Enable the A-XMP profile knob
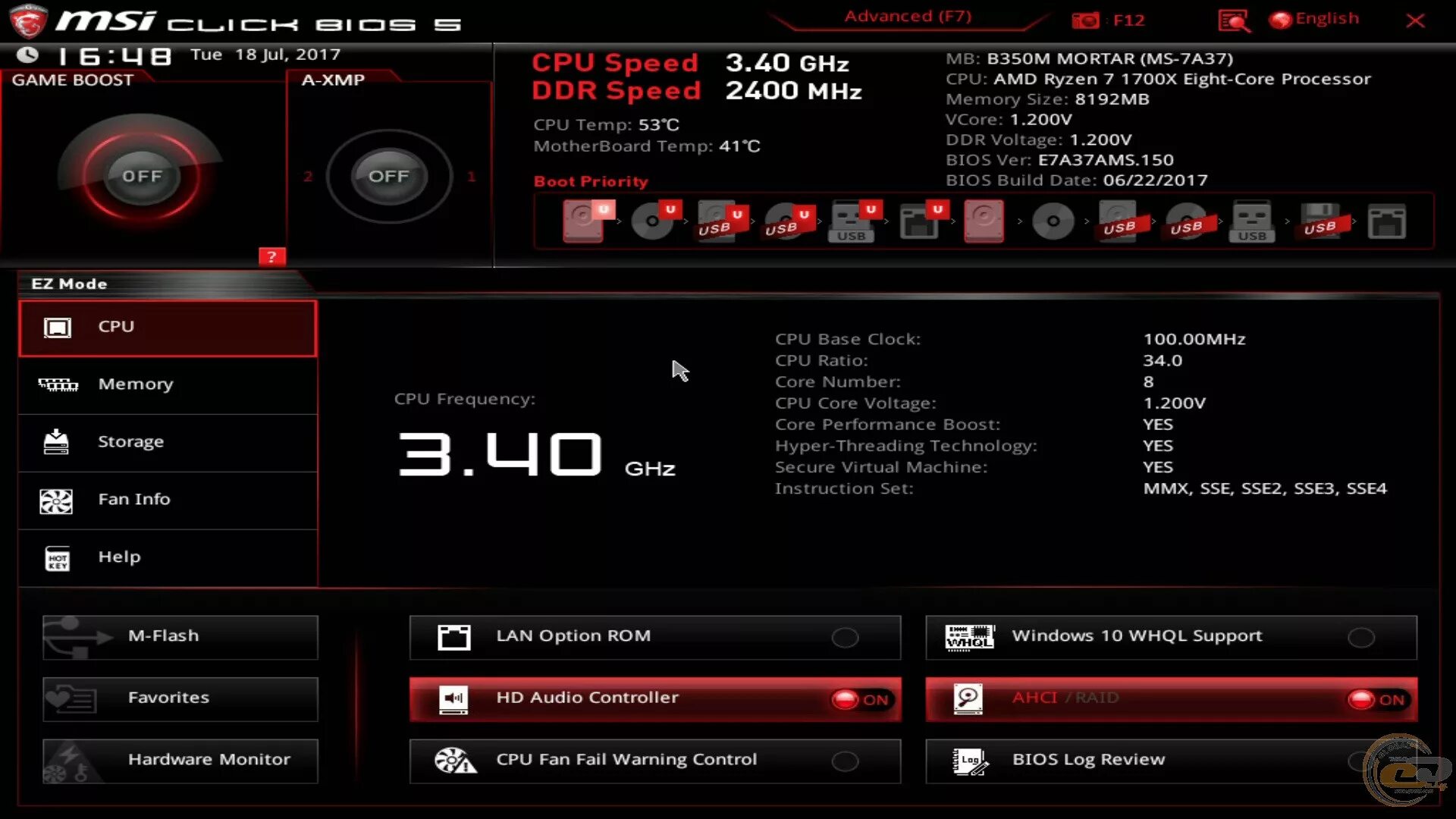This screenshot has width=1456, height=819. click(388, 176)
